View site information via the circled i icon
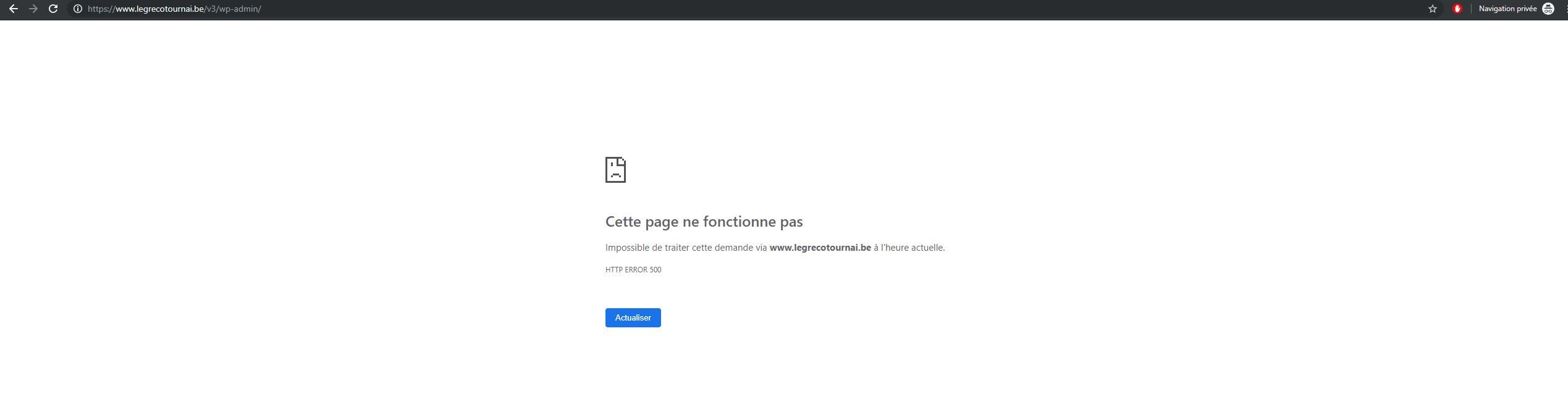The height and width of the screenshot is (407, 1568). 78,9
